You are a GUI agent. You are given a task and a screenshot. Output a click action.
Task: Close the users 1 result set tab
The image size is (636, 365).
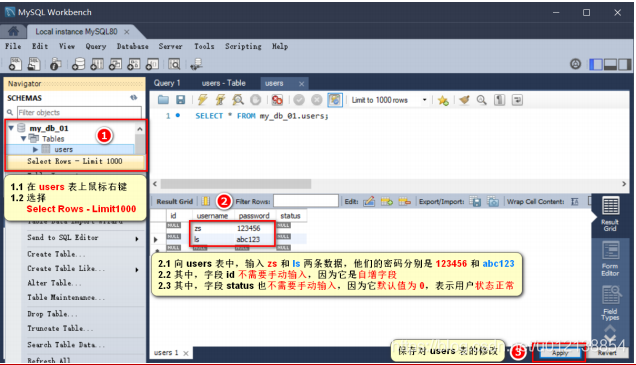[186, 353]
